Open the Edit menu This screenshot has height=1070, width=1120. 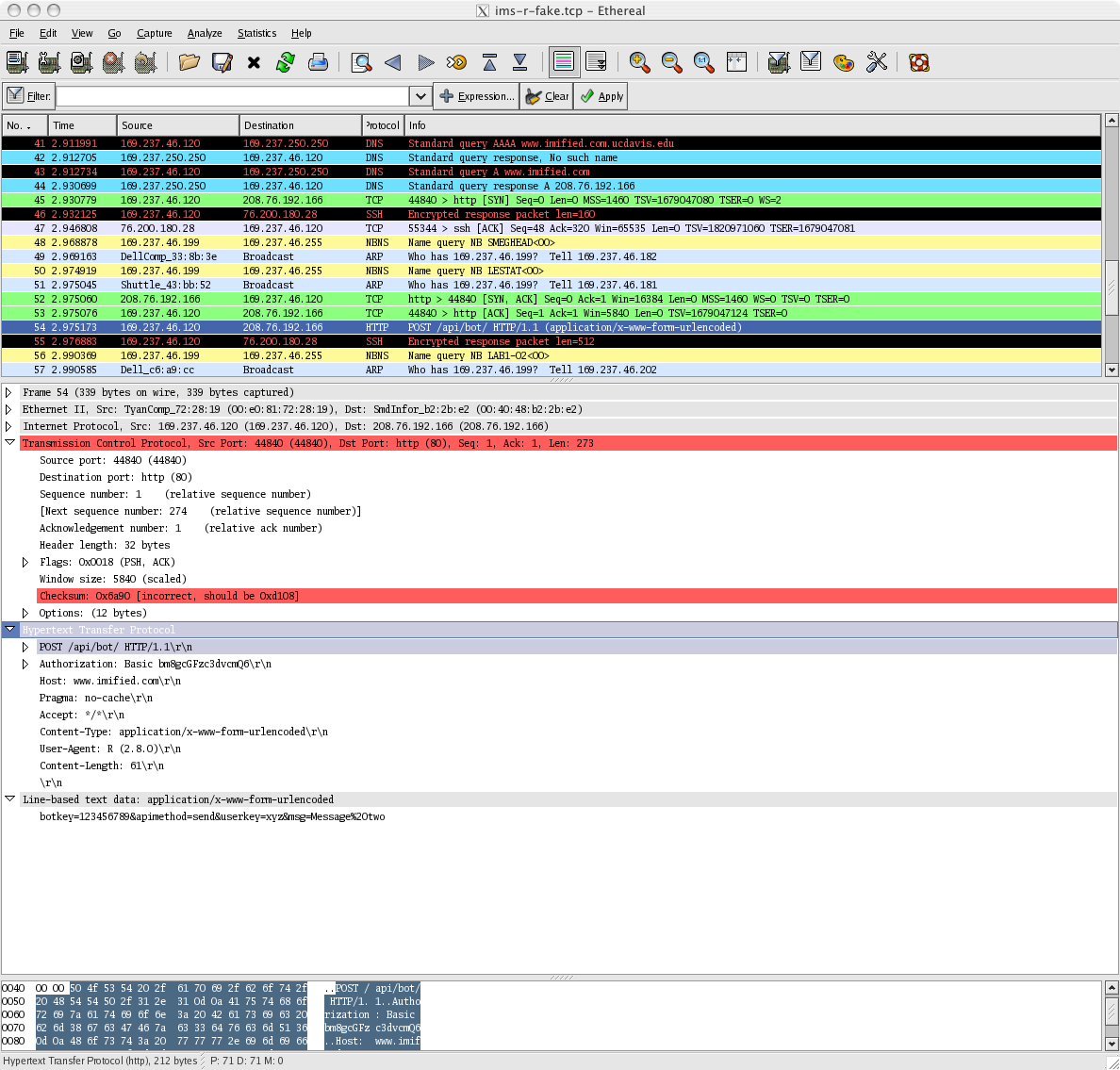[48, 33]
